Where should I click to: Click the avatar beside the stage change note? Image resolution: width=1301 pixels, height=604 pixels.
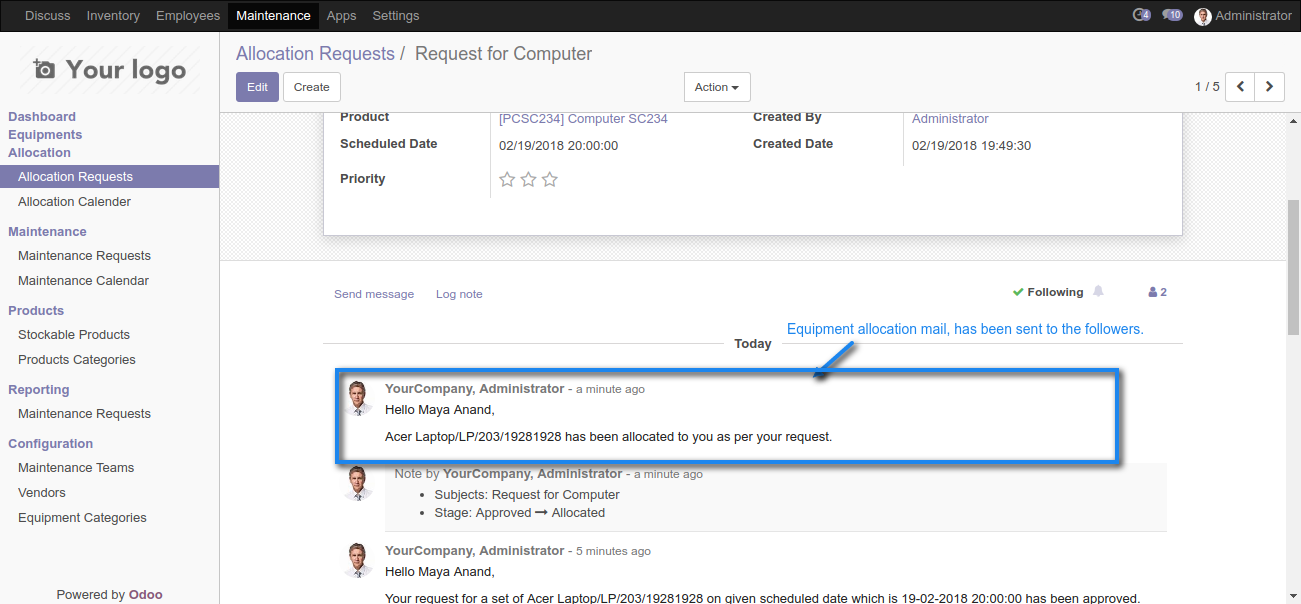(359, 483)
